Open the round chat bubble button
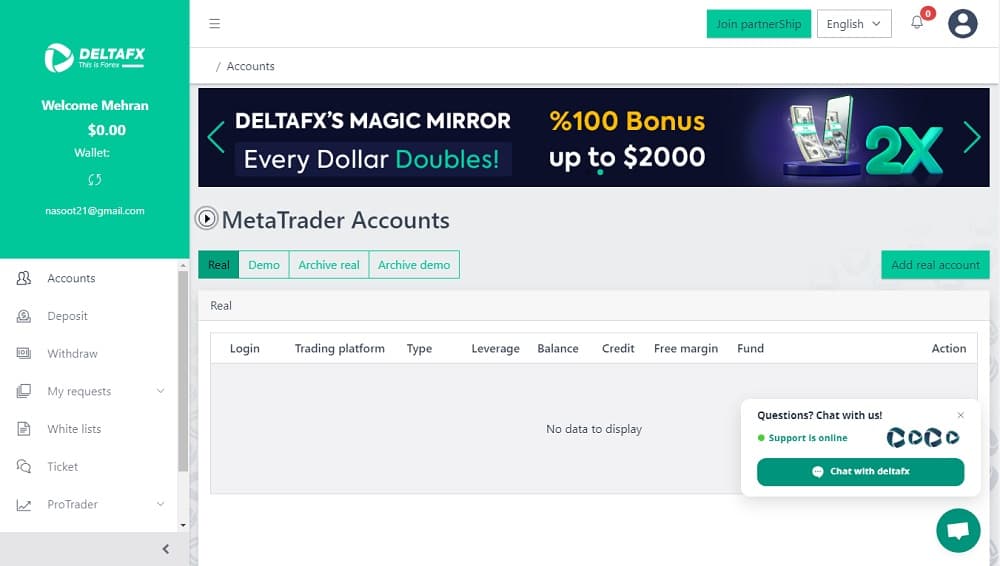 (x=958, y=530)
